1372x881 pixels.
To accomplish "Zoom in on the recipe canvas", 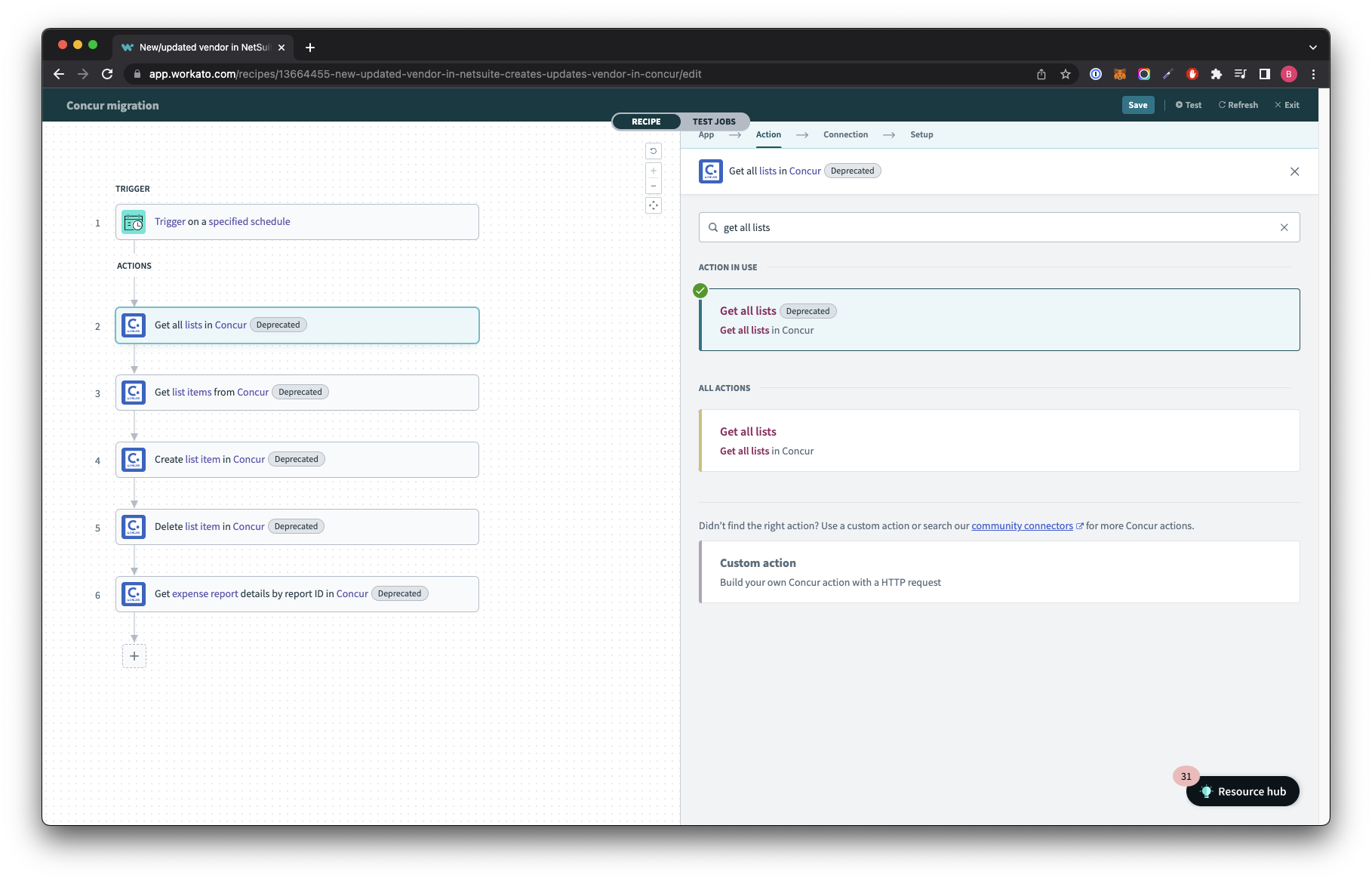I will click(654, 171).
